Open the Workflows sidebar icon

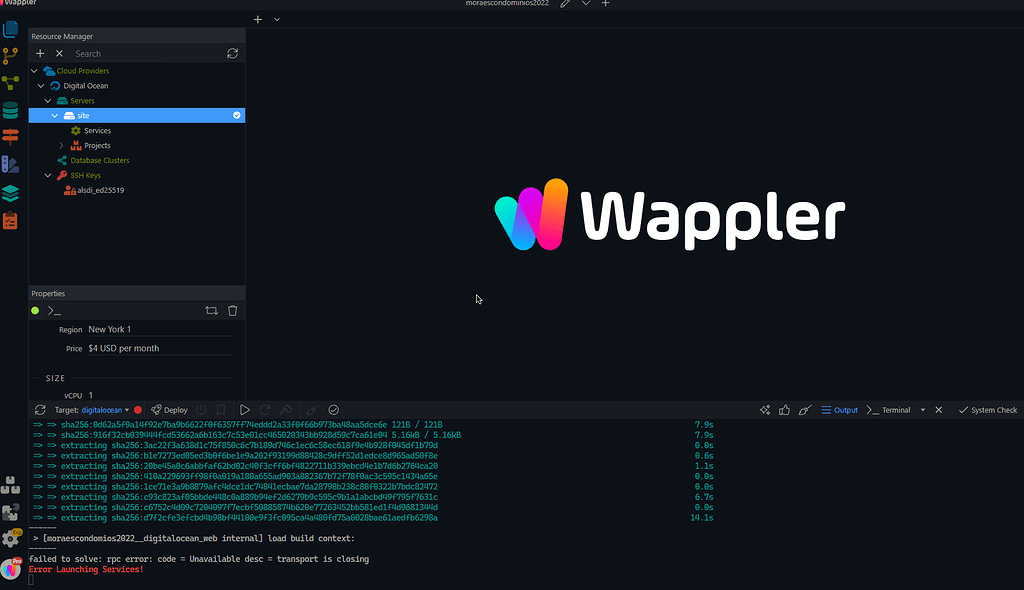click(10, 83)
